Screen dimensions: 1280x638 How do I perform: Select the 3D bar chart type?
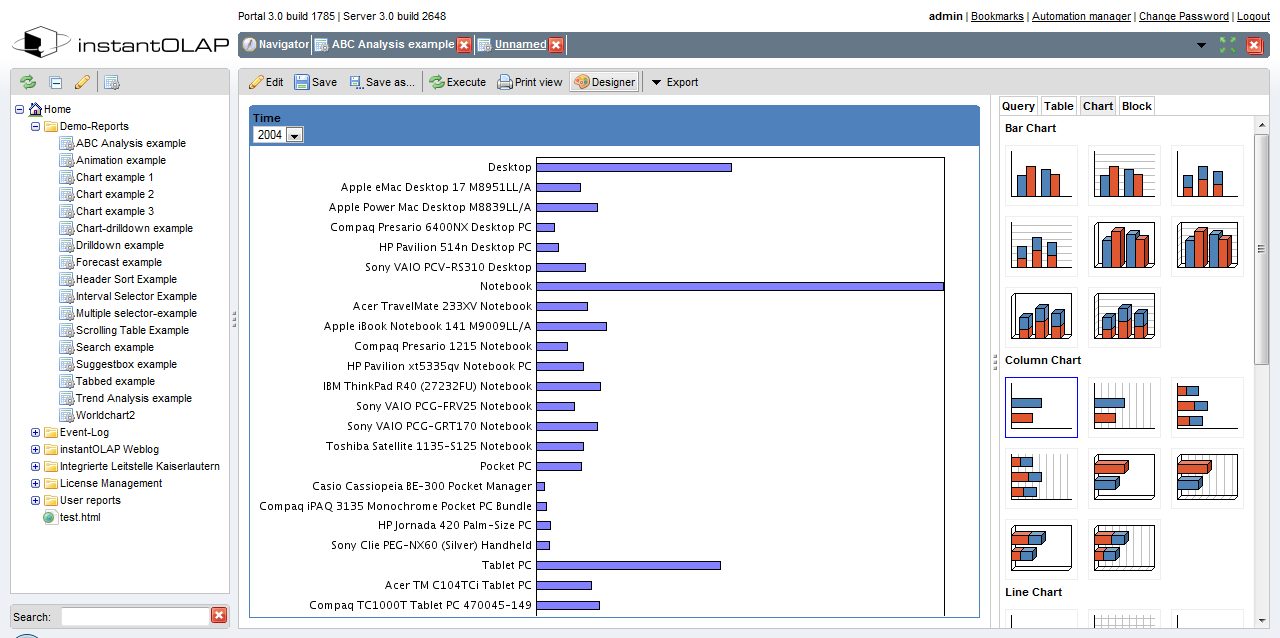point(1124,246)
